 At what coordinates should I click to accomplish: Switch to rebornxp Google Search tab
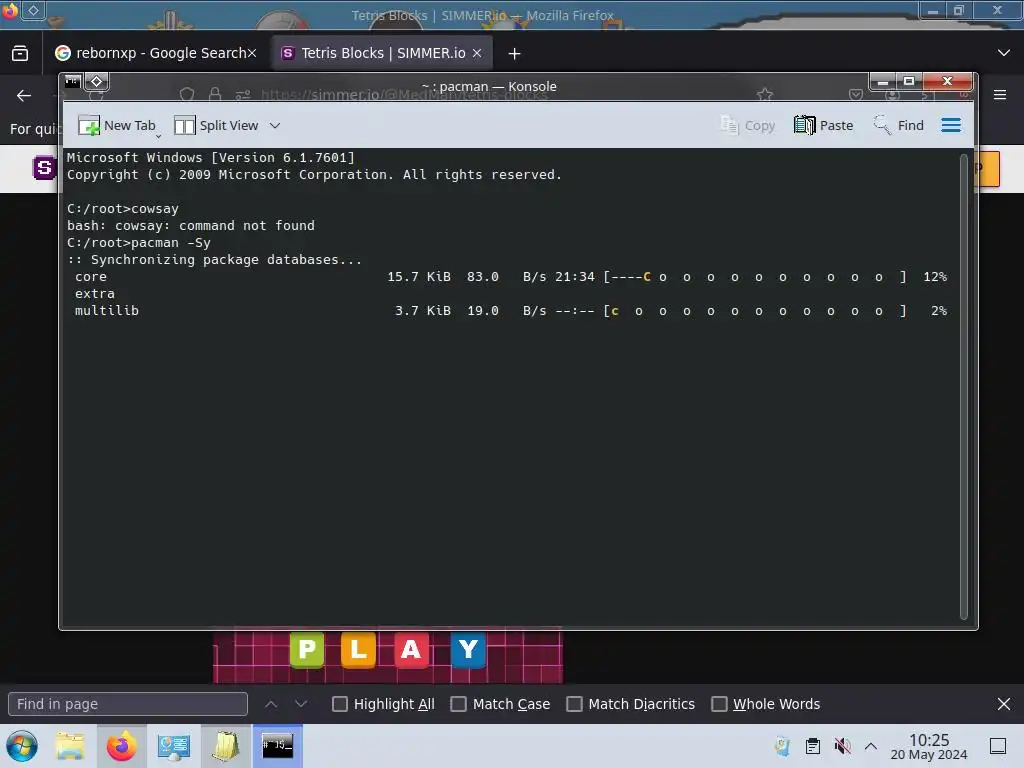[x=154, y=53]
